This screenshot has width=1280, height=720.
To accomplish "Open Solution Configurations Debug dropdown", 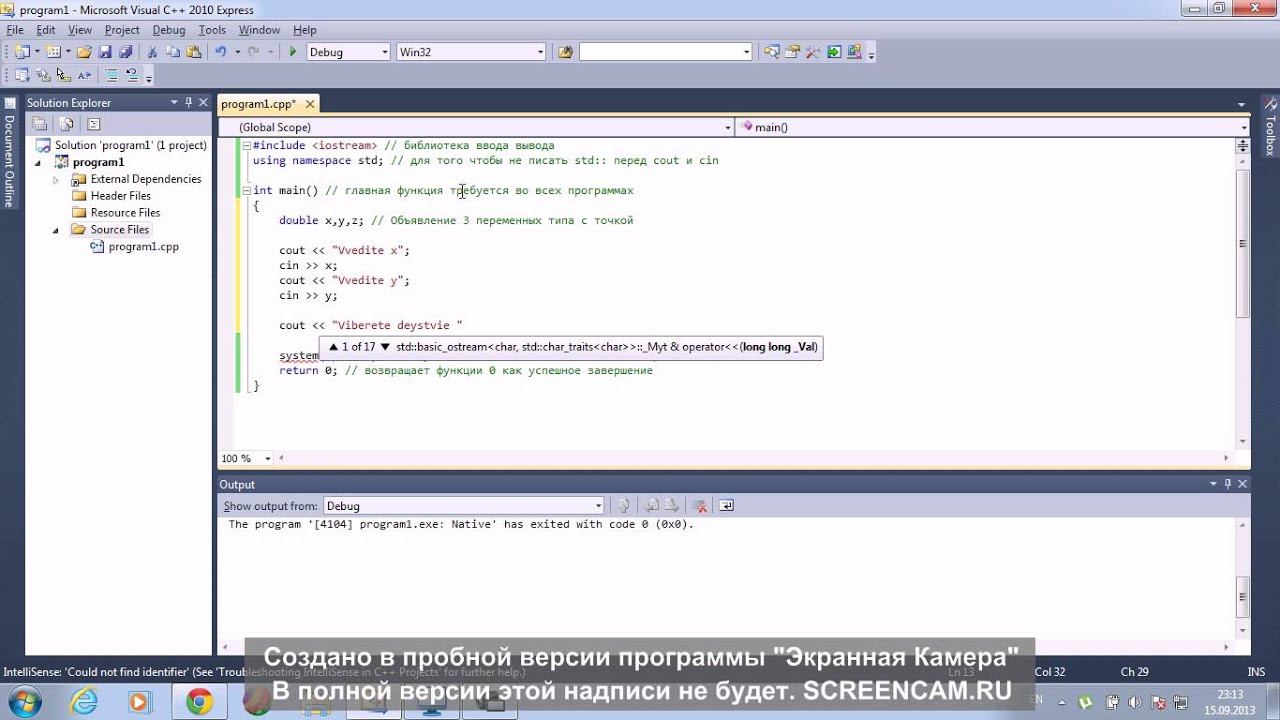I will coord(385,52).
